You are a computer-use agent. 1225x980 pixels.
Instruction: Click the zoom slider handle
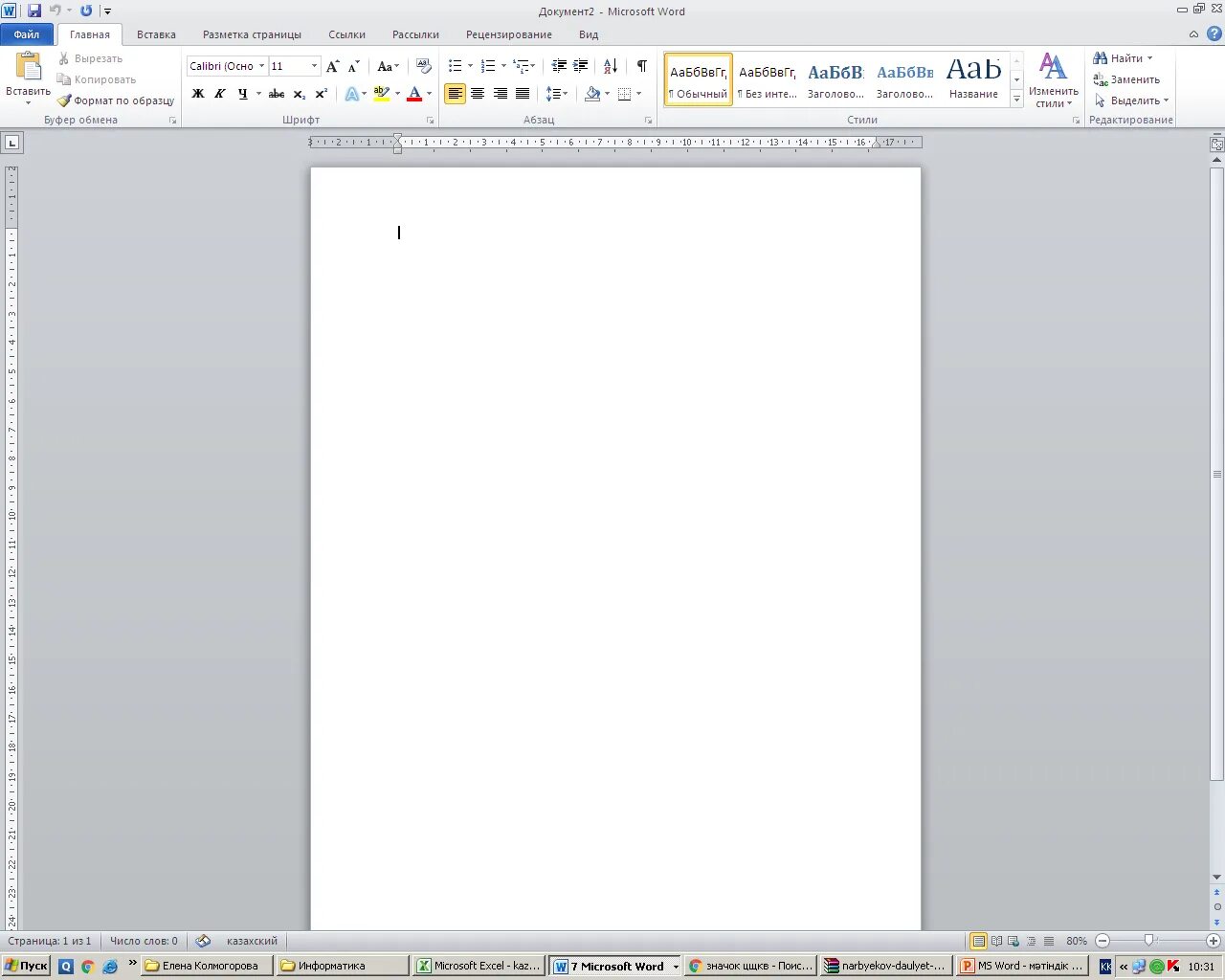tap(1149, 941)
